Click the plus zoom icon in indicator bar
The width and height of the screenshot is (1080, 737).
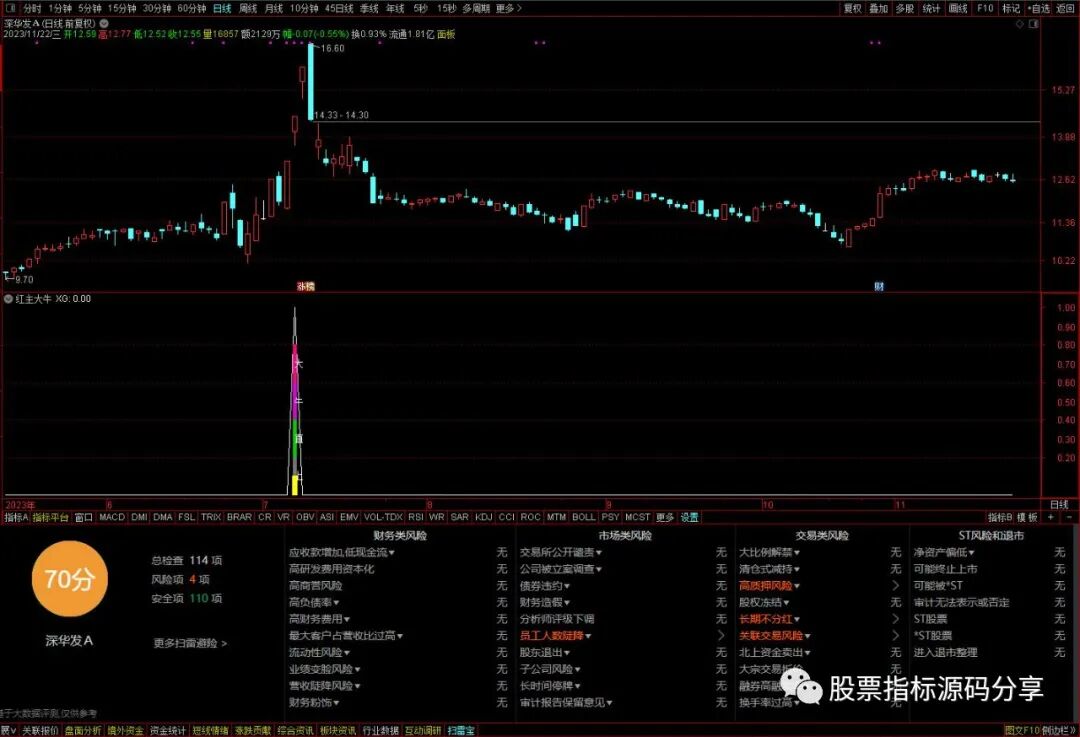pyautogui.click(x=1050, y=517)
